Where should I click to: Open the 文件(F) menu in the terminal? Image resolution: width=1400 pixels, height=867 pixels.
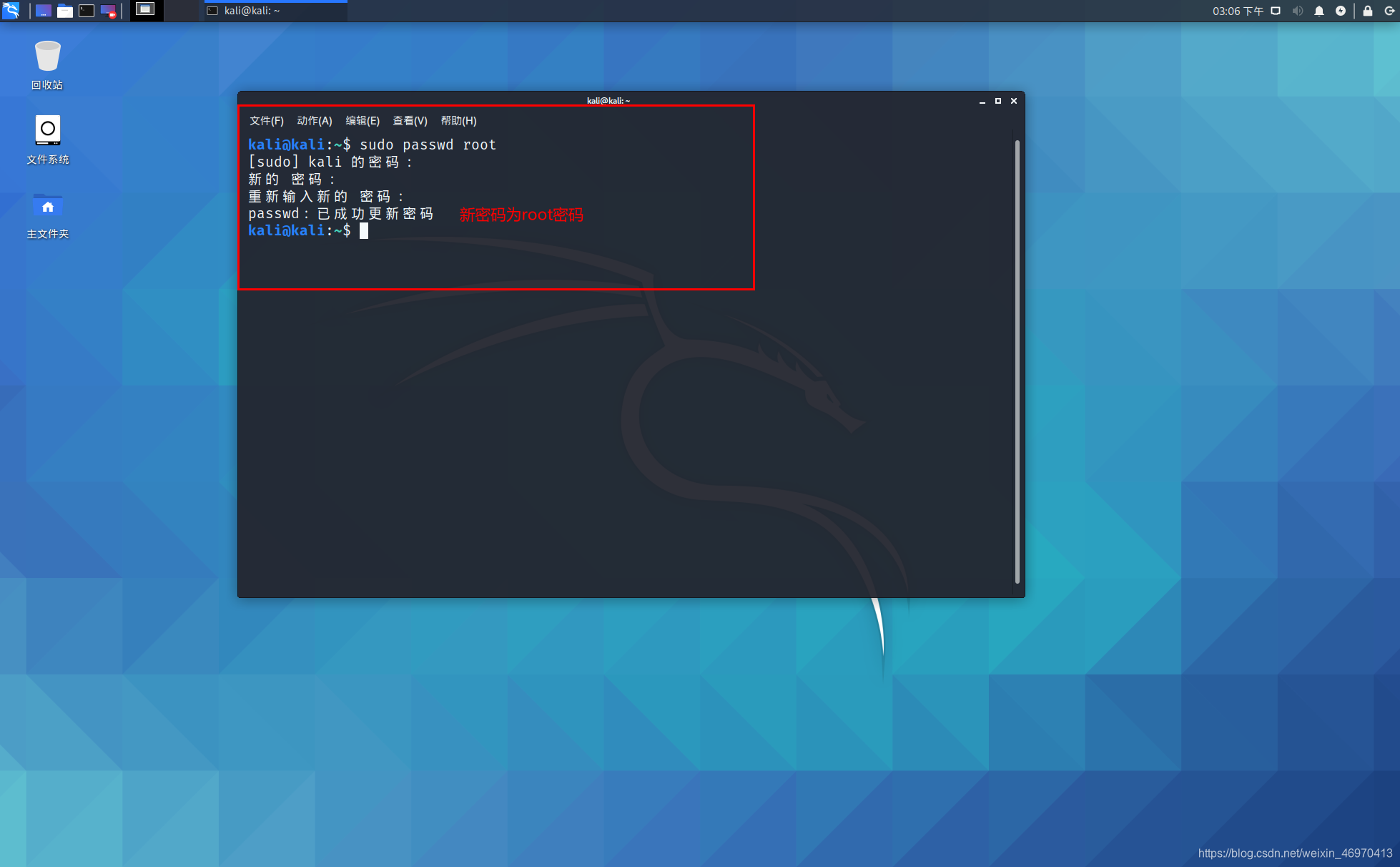pos(266,121)
